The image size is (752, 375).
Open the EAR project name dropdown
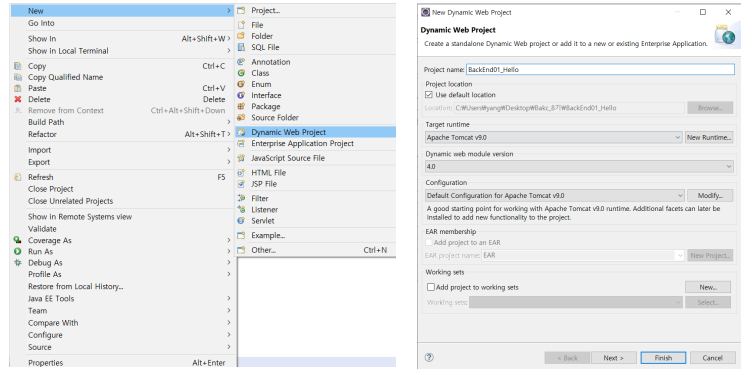(x=680, y=256)
